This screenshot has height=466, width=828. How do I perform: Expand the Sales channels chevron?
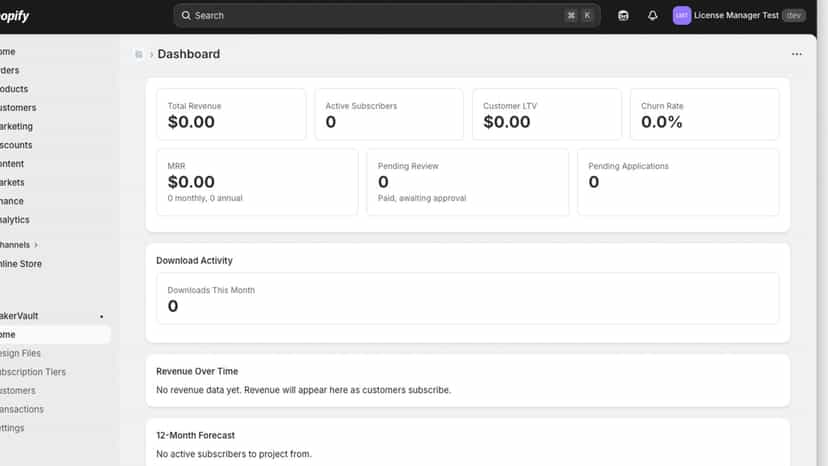coord(36,245)
